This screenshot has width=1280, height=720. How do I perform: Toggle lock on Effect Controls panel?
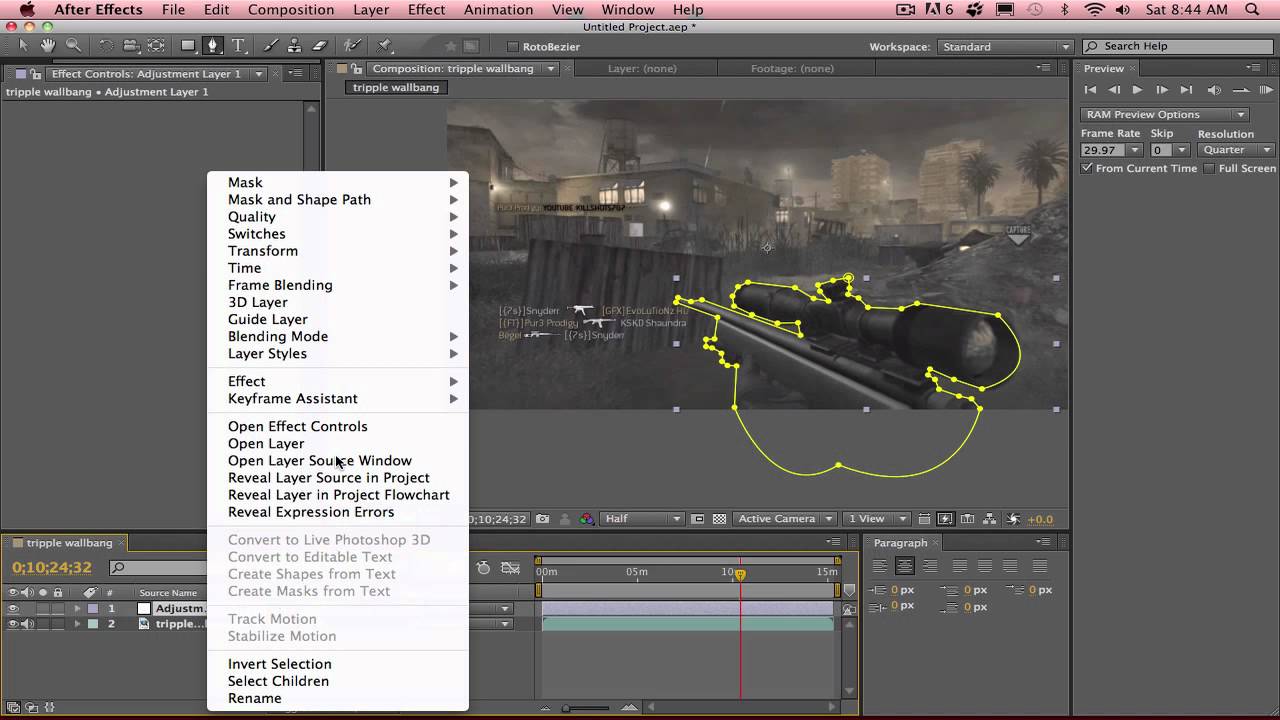click(x=36, y=73)
